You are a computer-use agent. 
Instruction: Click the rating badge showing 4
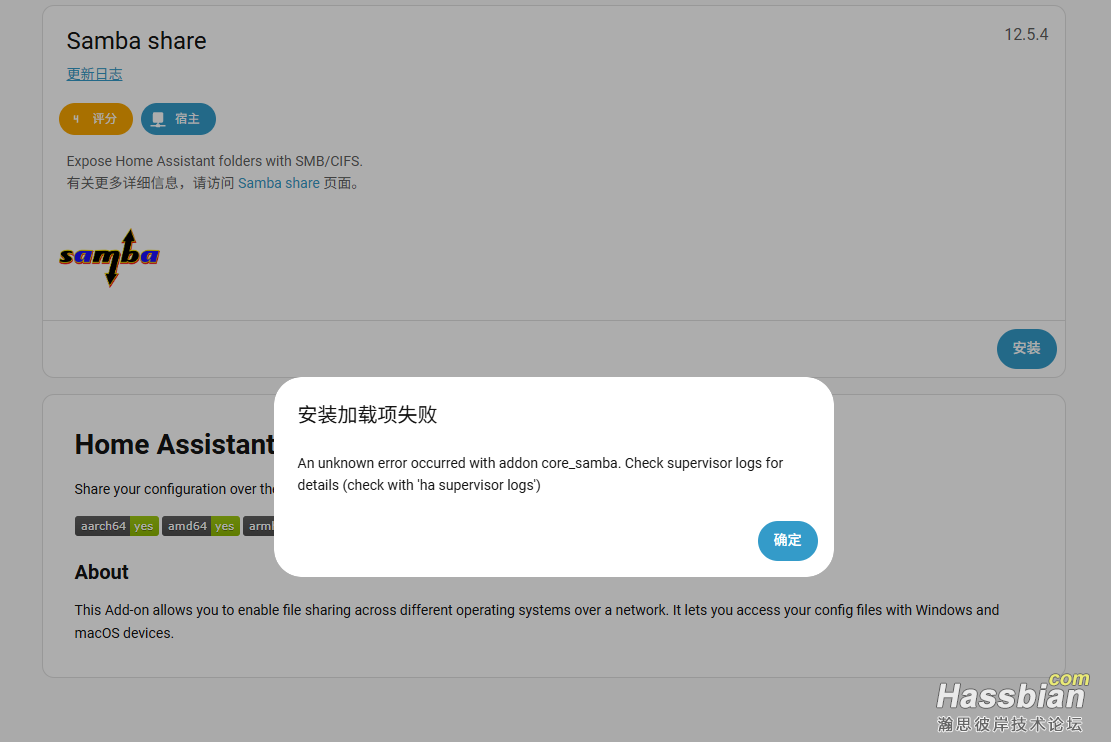pyautogui.click(x=96, y=118)
